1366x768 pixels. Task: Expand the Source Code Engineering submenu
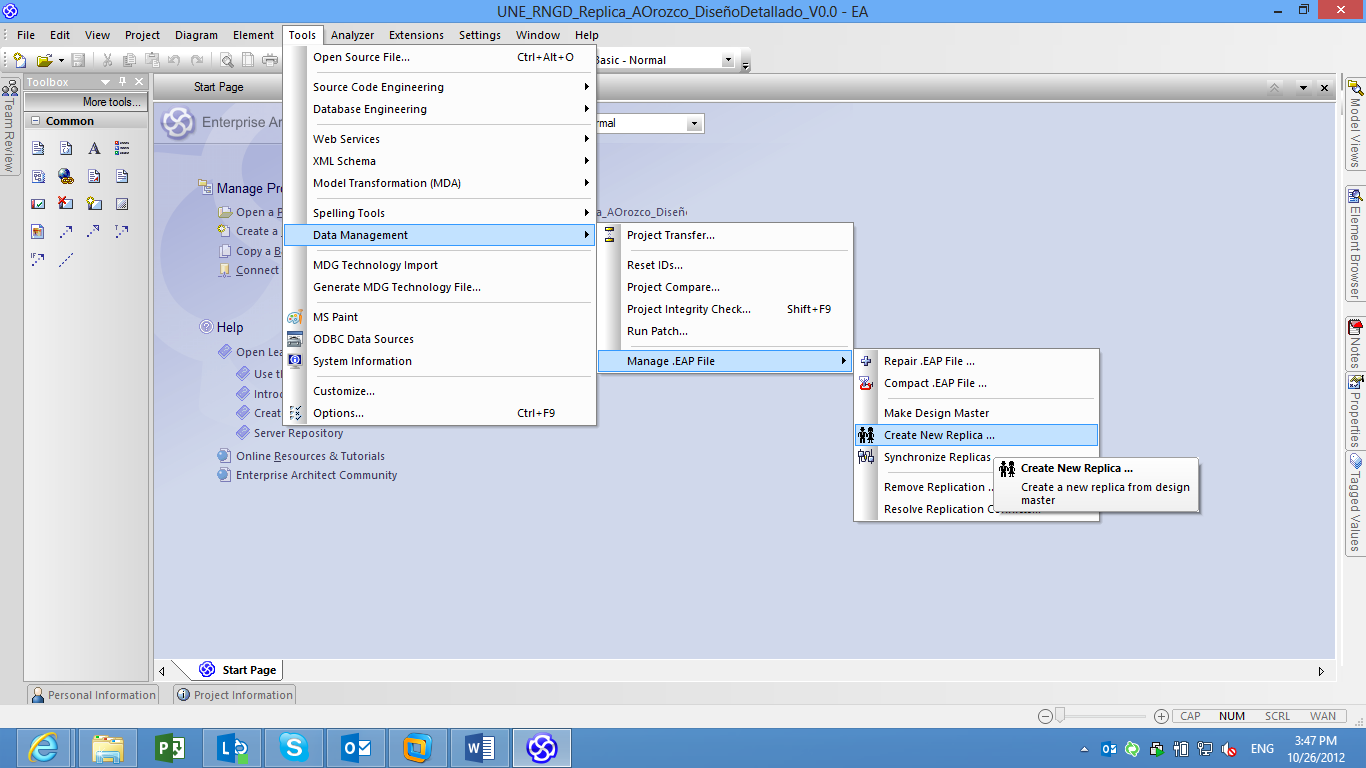click(440, 87)
